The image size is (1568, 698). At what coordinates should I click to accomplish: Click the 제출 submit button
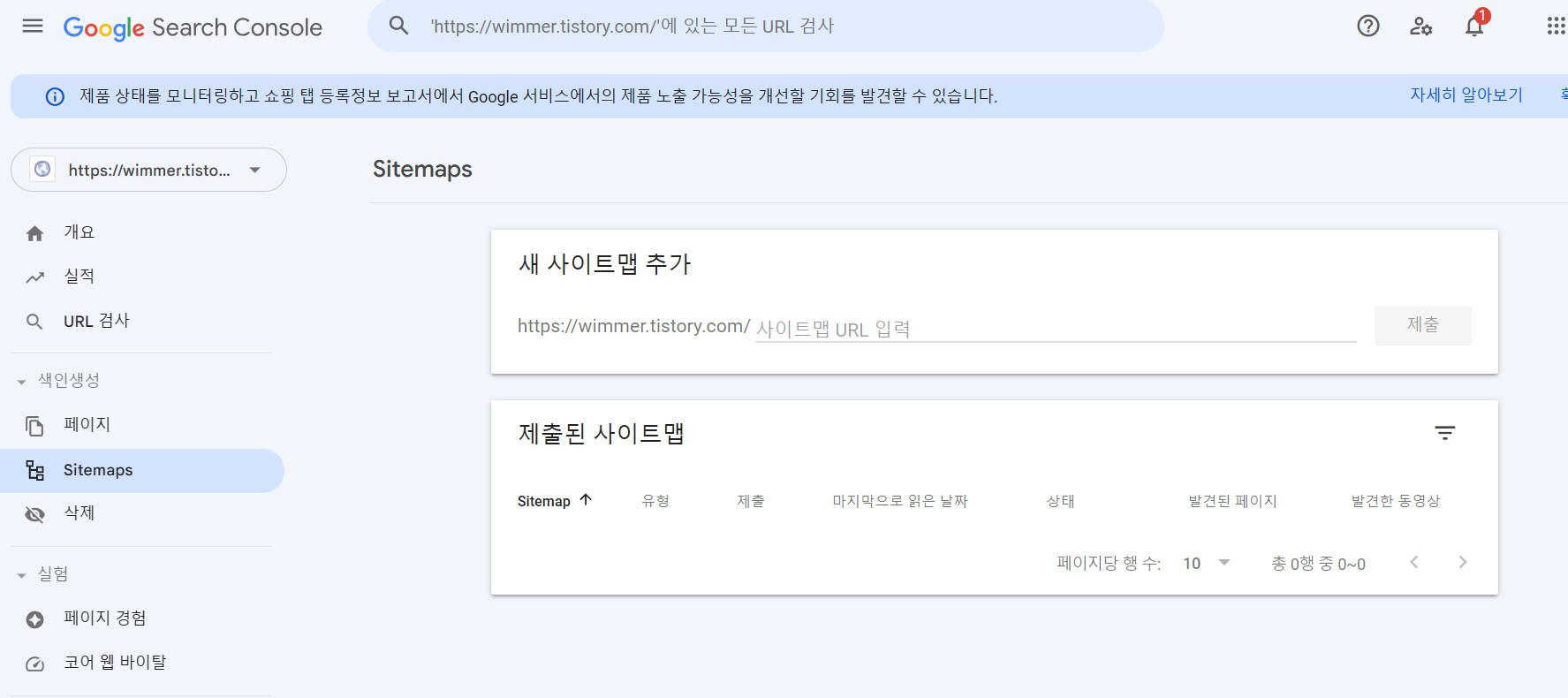pos(1423,325)
